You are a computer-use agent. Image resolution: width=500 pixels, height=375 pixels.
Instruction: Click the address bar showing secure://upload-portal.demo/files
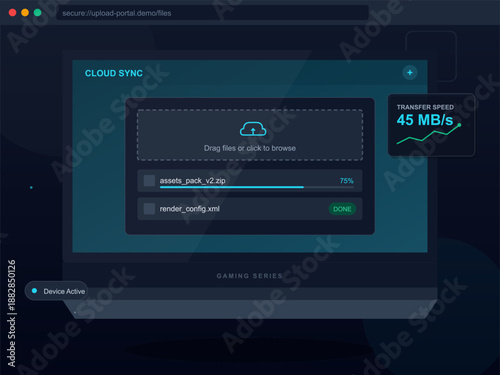[x=212, y=13]
